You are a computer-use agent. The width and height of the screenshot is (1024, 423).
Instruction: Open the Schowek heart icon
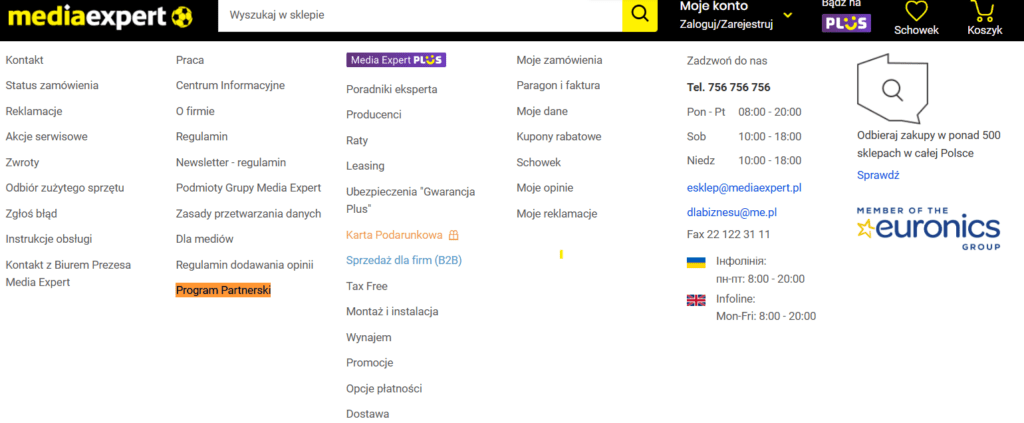coord(916,12)
